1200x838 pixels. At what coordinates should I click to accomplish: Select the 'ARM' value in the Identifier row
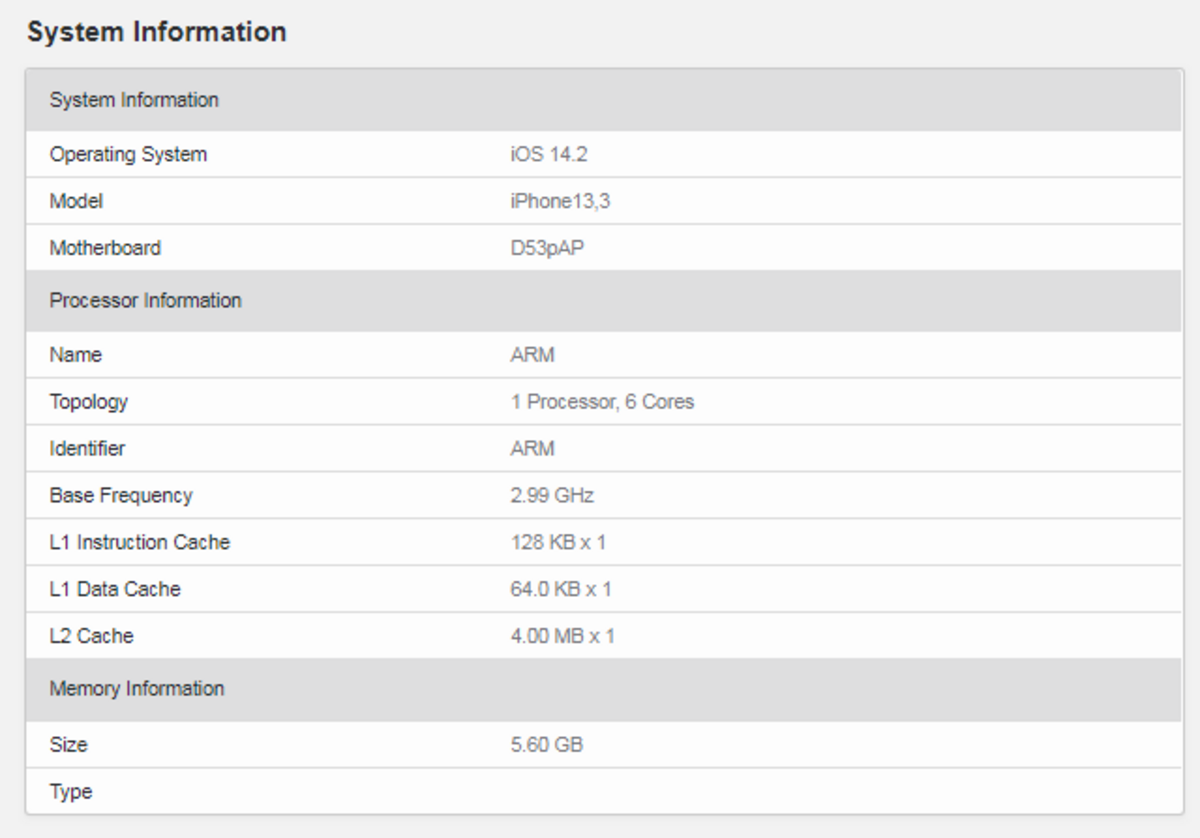pos(532,449)
